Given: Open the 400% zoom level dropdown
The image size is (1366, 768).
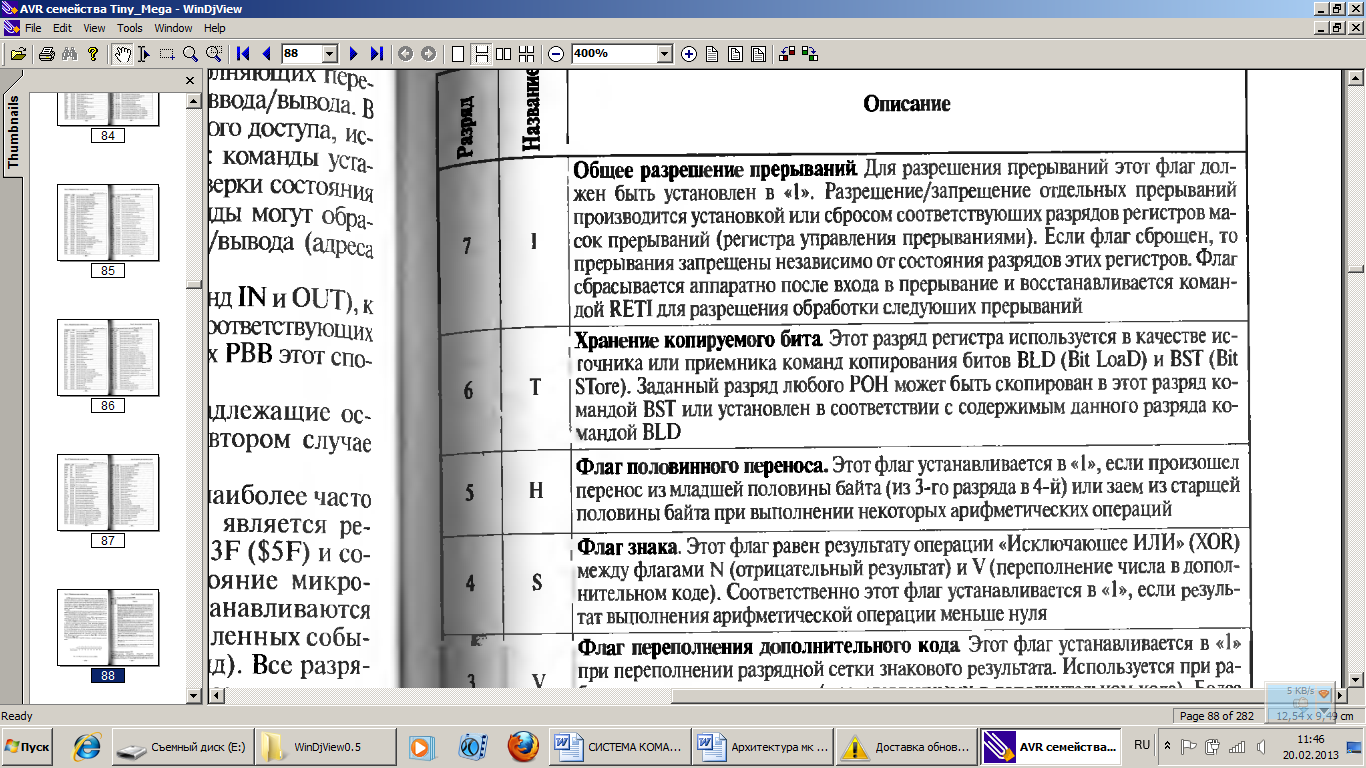Looking at the screenshot, I should click(666, 54).
